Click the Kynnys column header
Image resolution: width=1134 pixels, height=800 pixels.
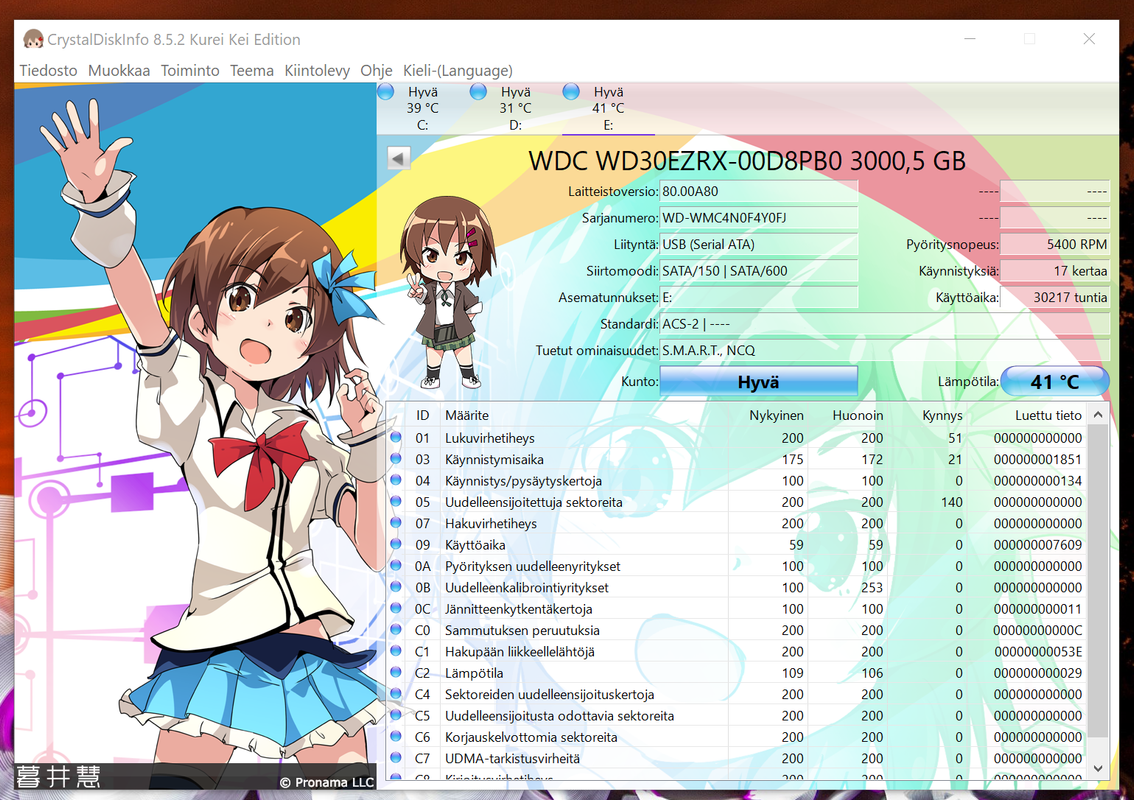(942, 415)
